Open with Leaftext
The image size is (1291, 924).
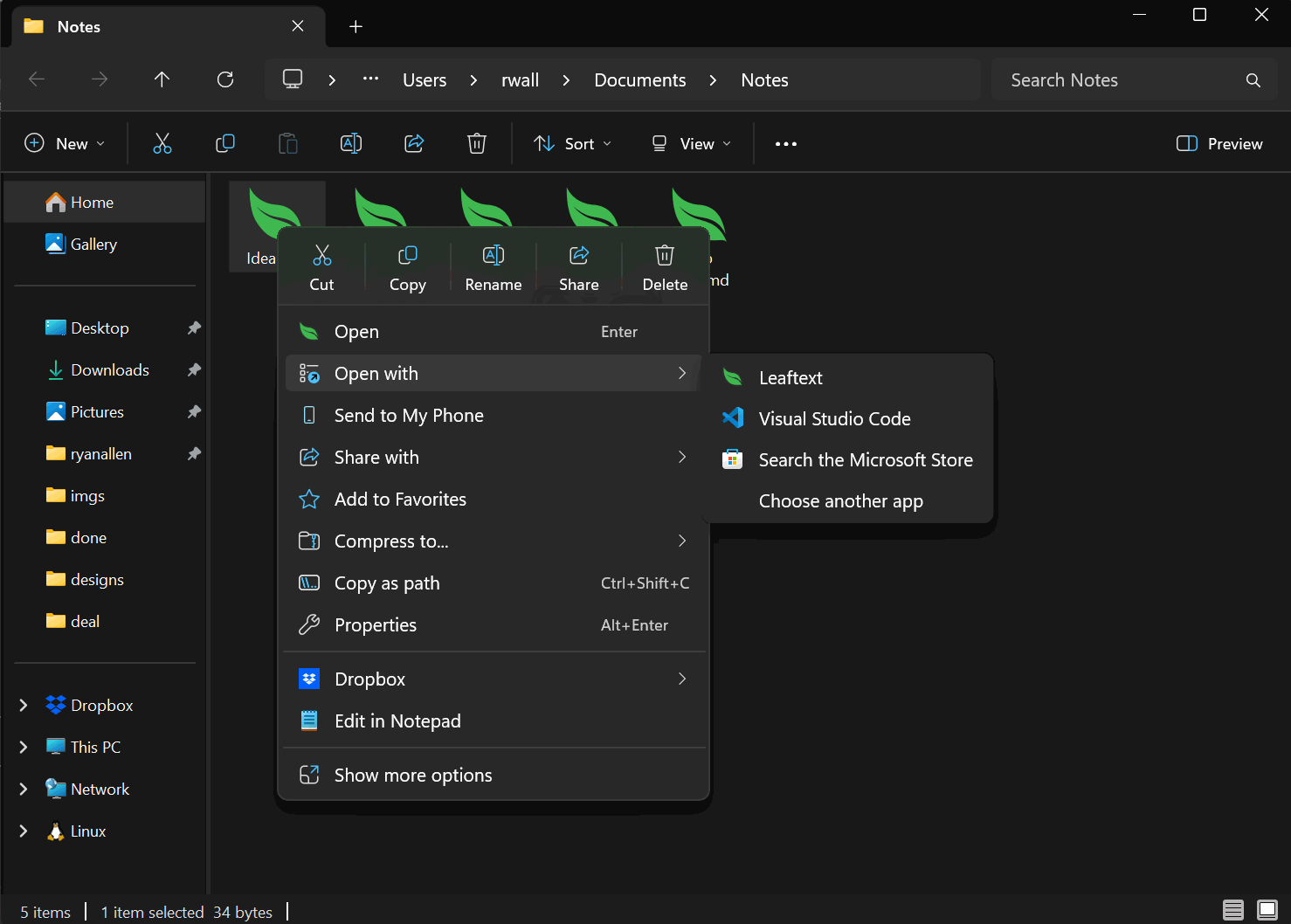tap(847, 378)
